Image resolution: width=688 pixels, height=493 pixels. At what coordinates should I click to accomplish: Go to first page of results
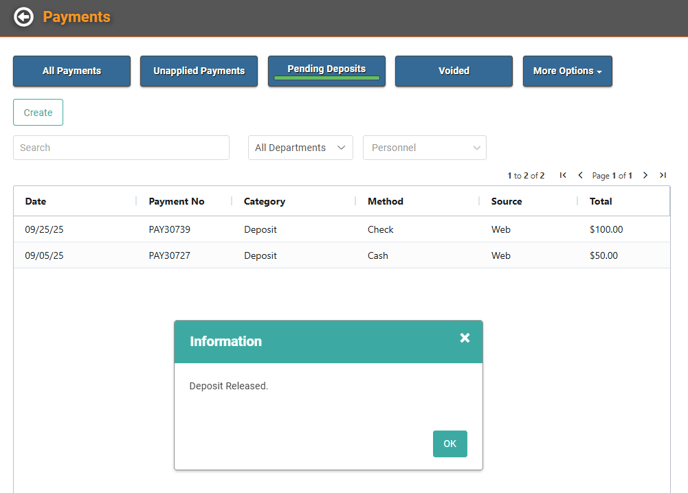[x=563, y=175]
